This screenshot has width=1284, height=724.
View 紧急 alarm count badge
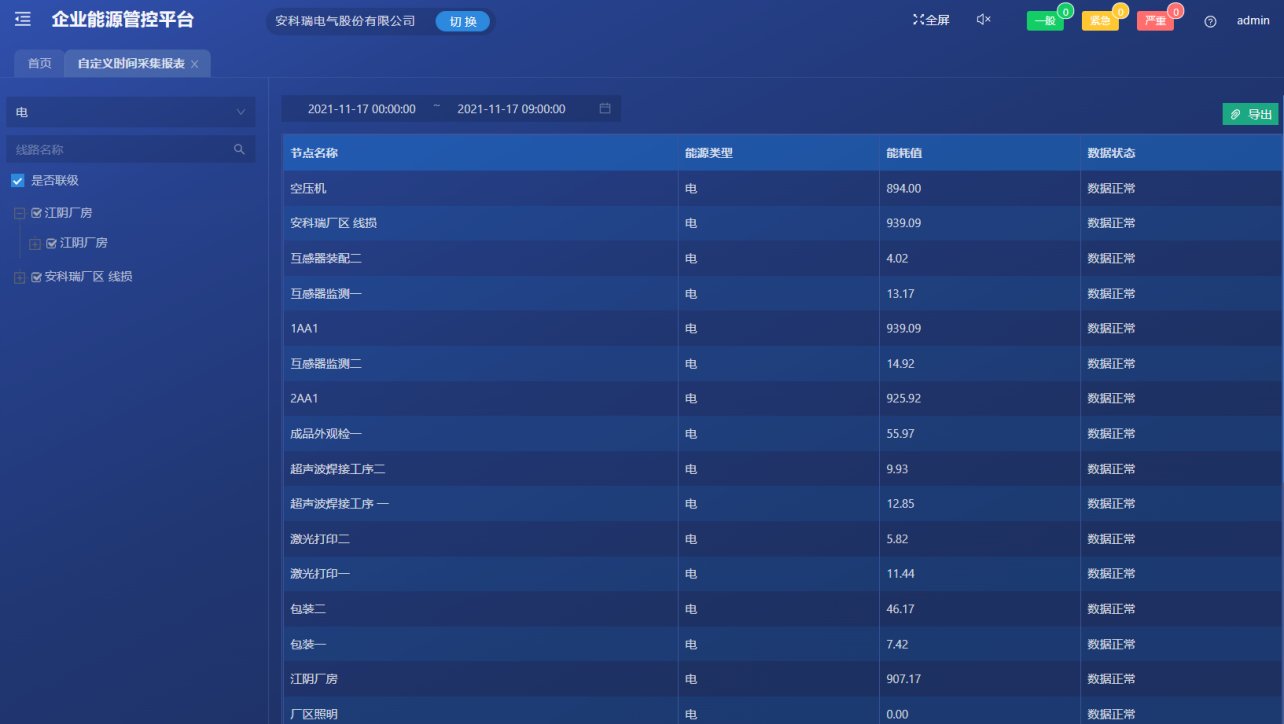(1123, 11)
